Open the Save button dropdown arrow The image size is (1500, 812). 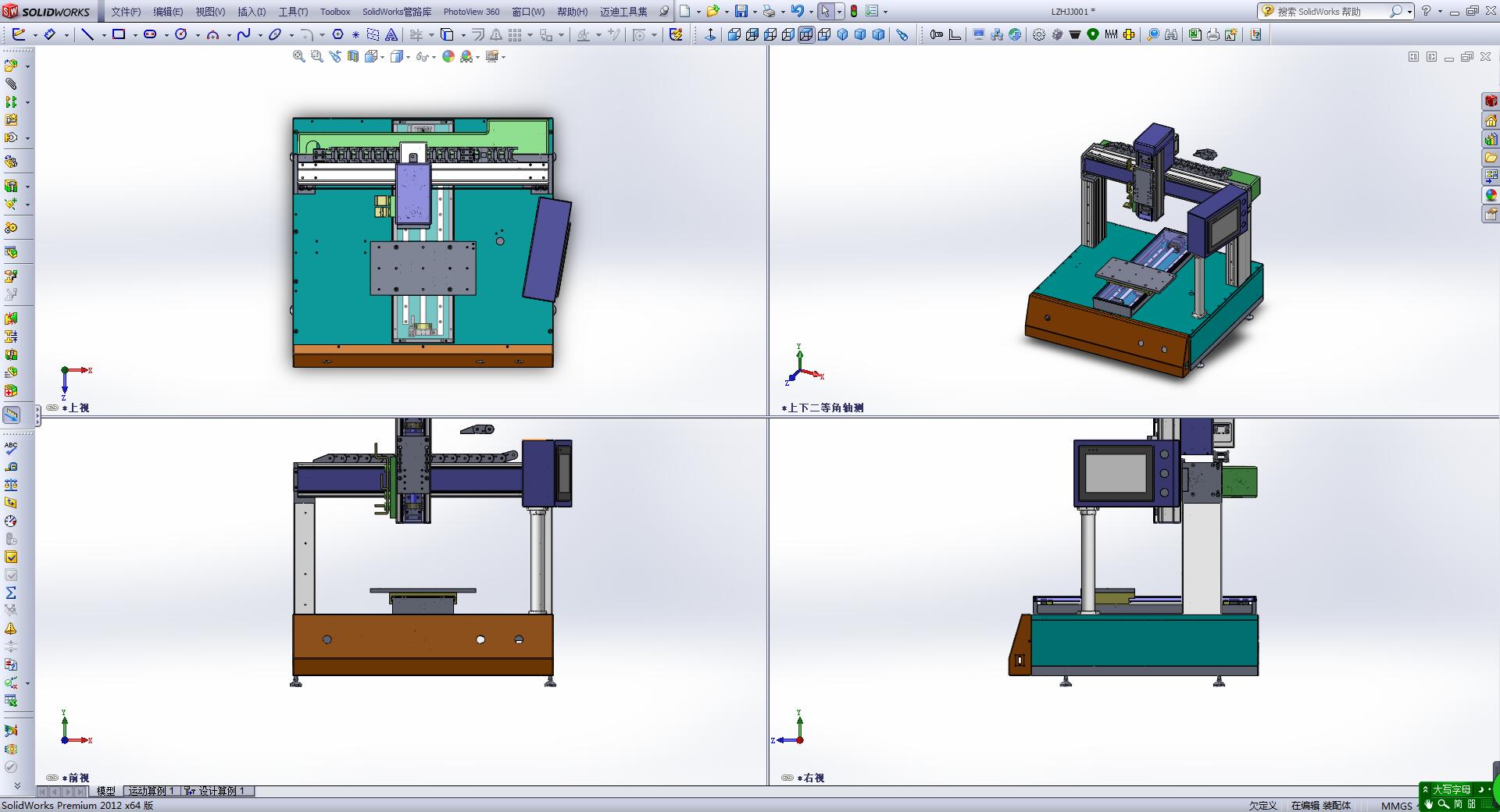point(754,12)
